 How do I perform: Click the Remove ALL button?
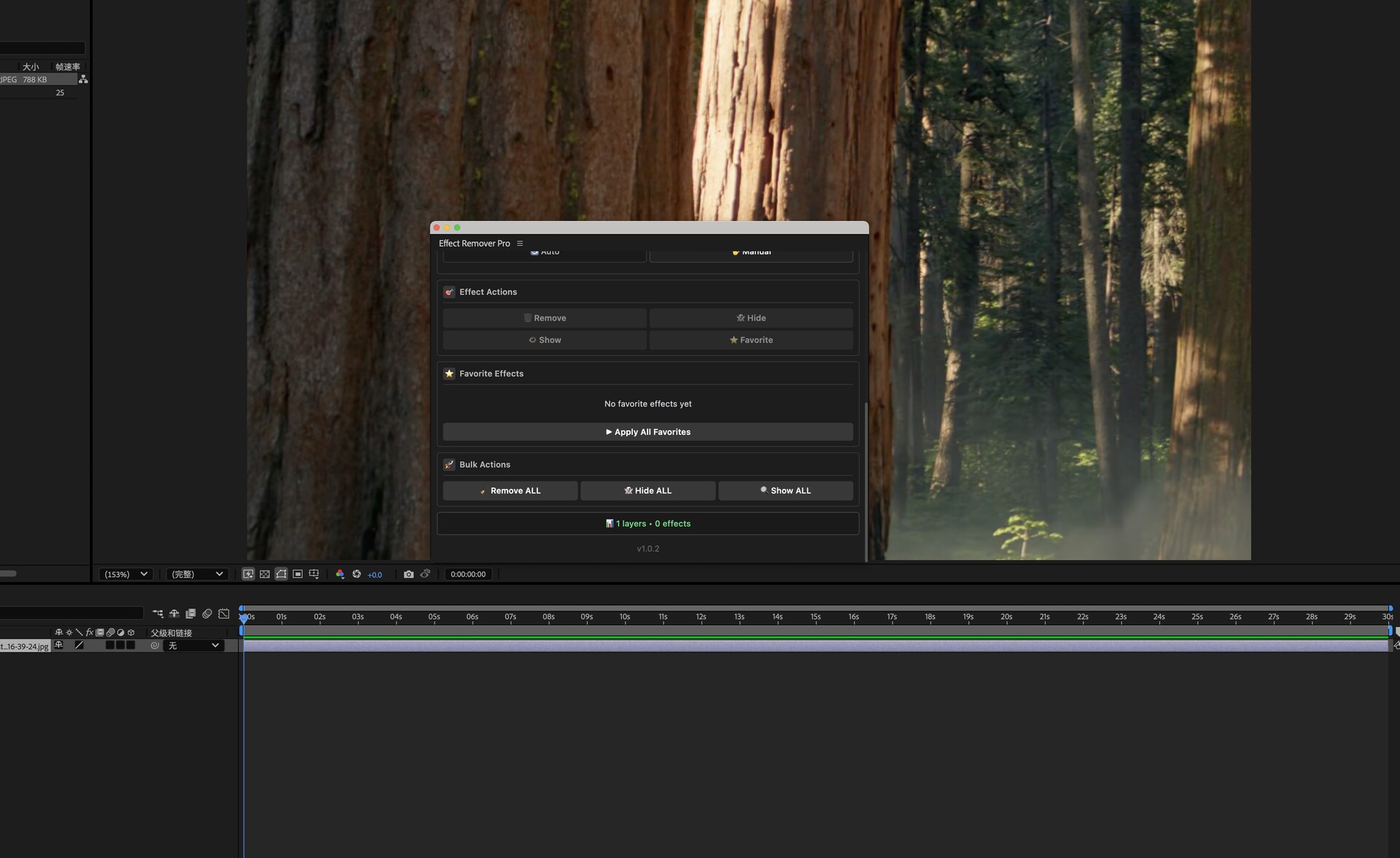point(510,491)
